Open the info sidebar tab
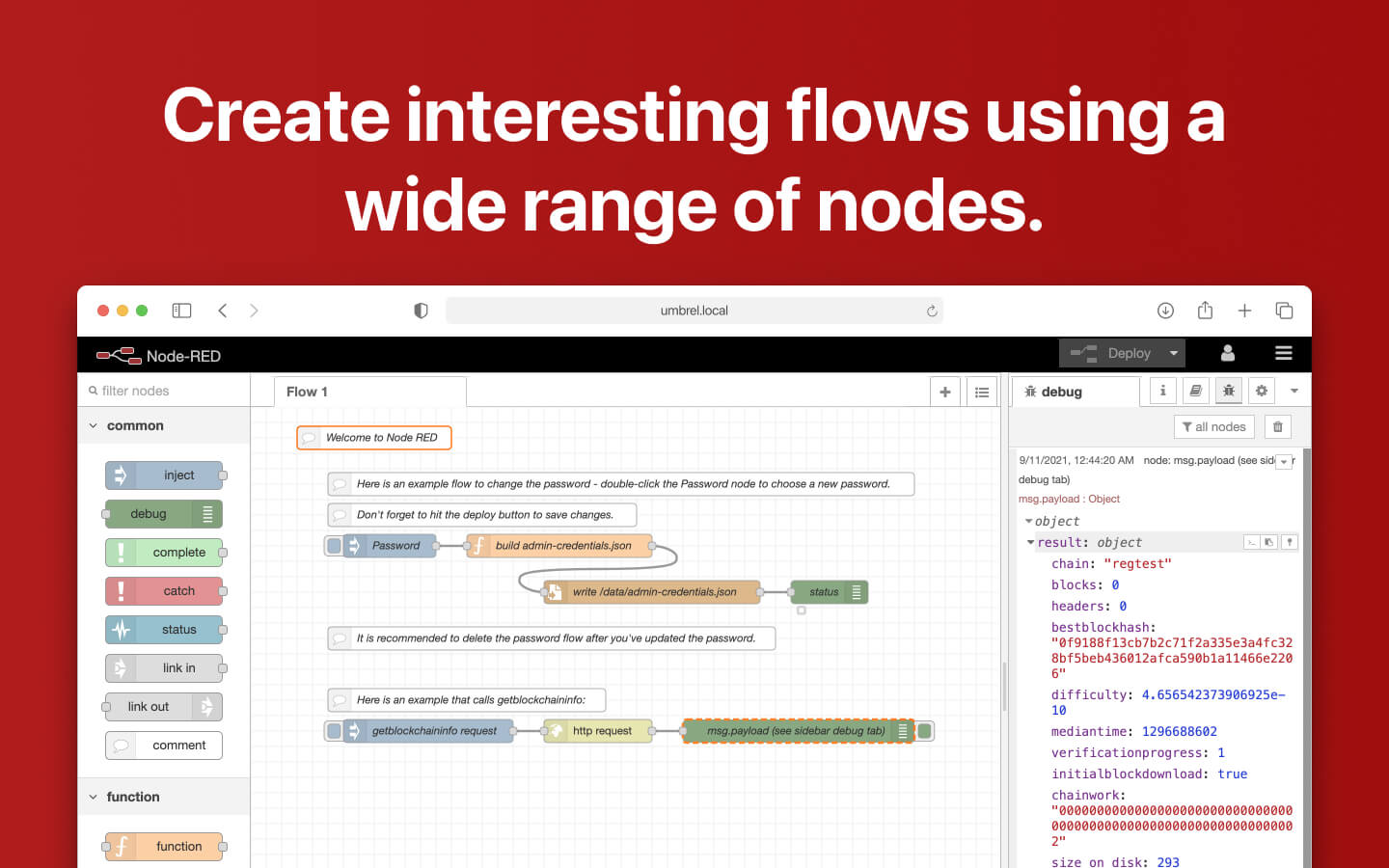The height and width of the screenshot is (868, 1389). tap(1162, 391)
